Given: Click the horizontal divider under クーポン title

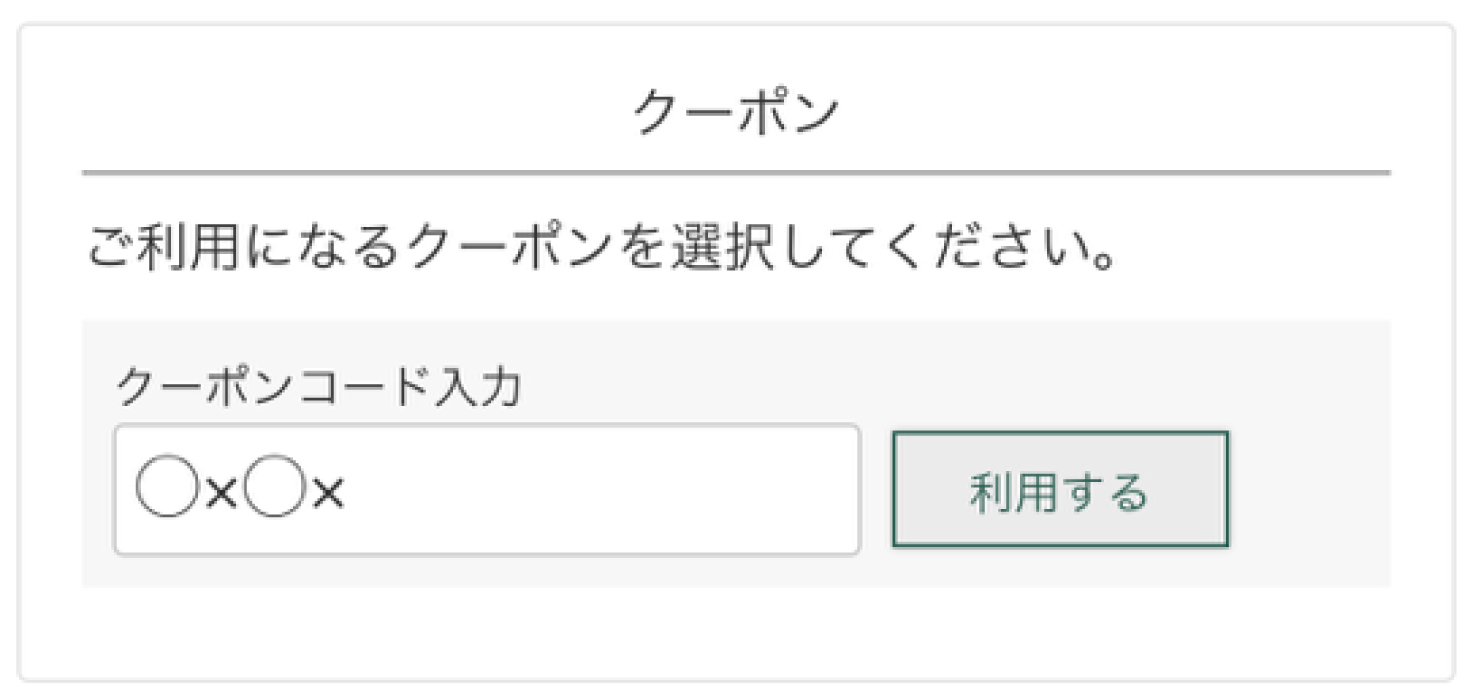Looking at the screenshot, I should [x=735, y=173].
